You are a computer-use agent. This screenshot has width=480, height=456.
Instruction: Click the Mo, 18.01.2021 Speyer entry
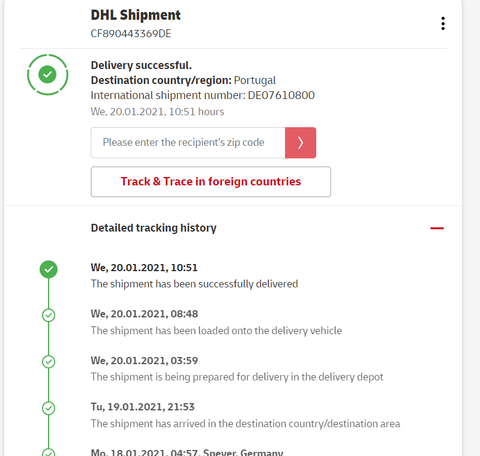click(x=187, y=452)
